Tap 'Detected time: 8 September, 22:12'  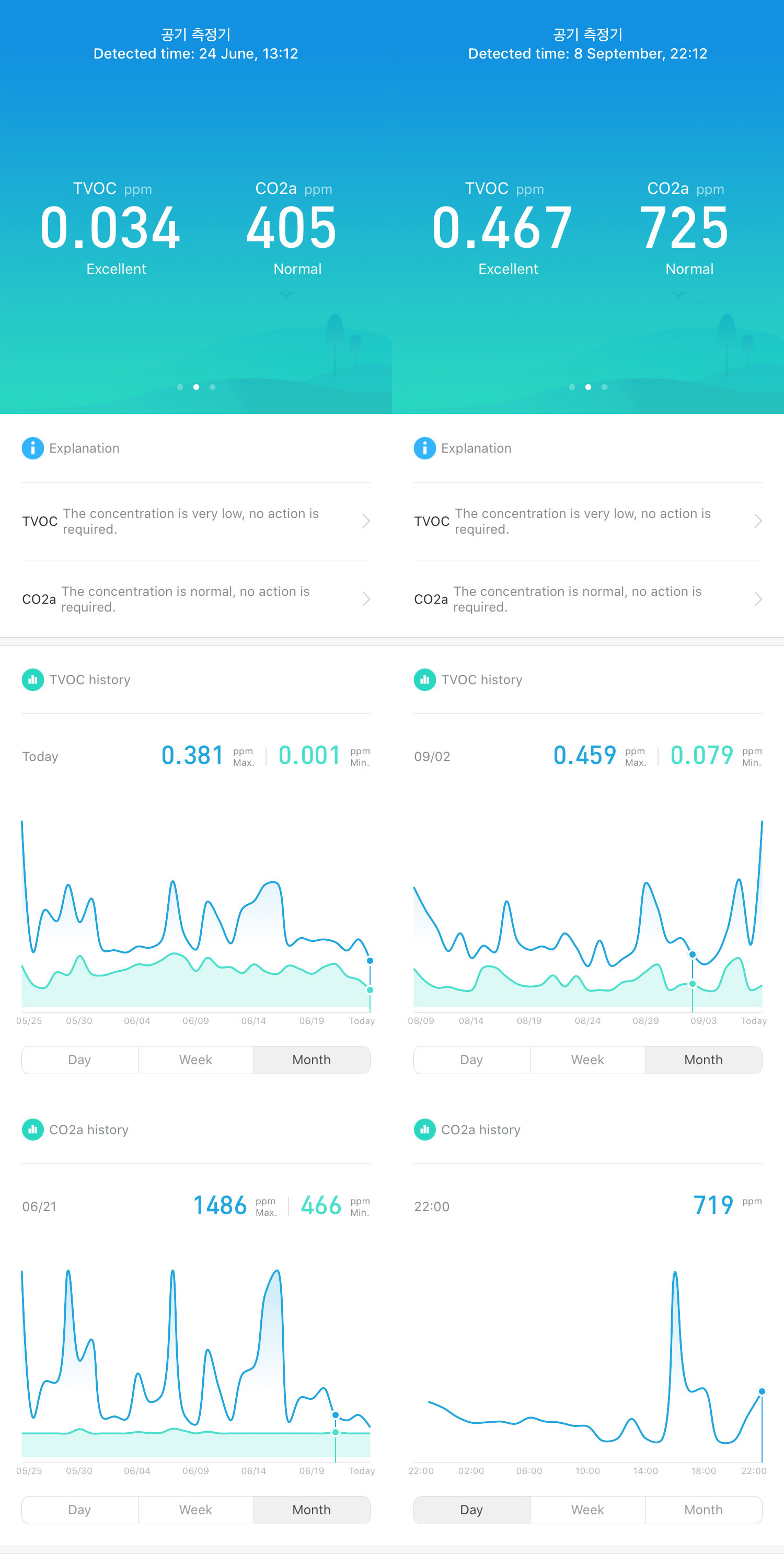click(588, 54)
